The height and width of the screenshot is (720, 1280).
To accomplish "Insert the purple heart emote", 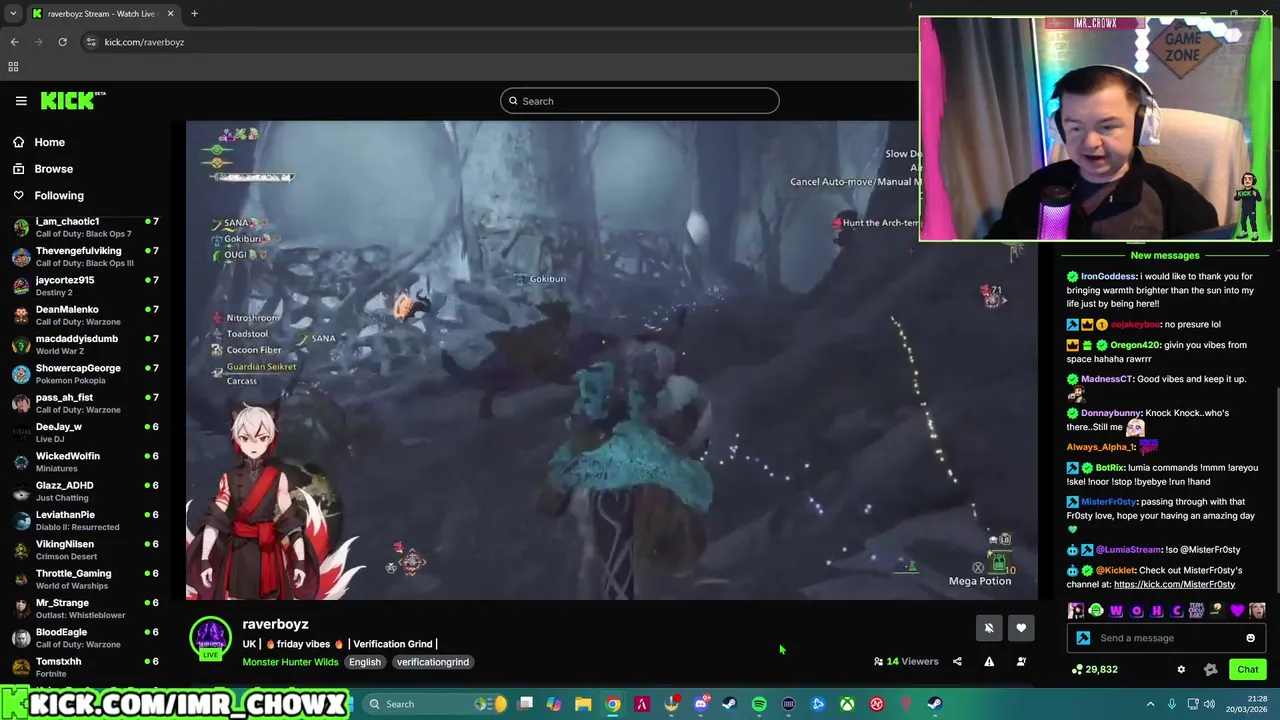I will click(x=1237, y=610).
